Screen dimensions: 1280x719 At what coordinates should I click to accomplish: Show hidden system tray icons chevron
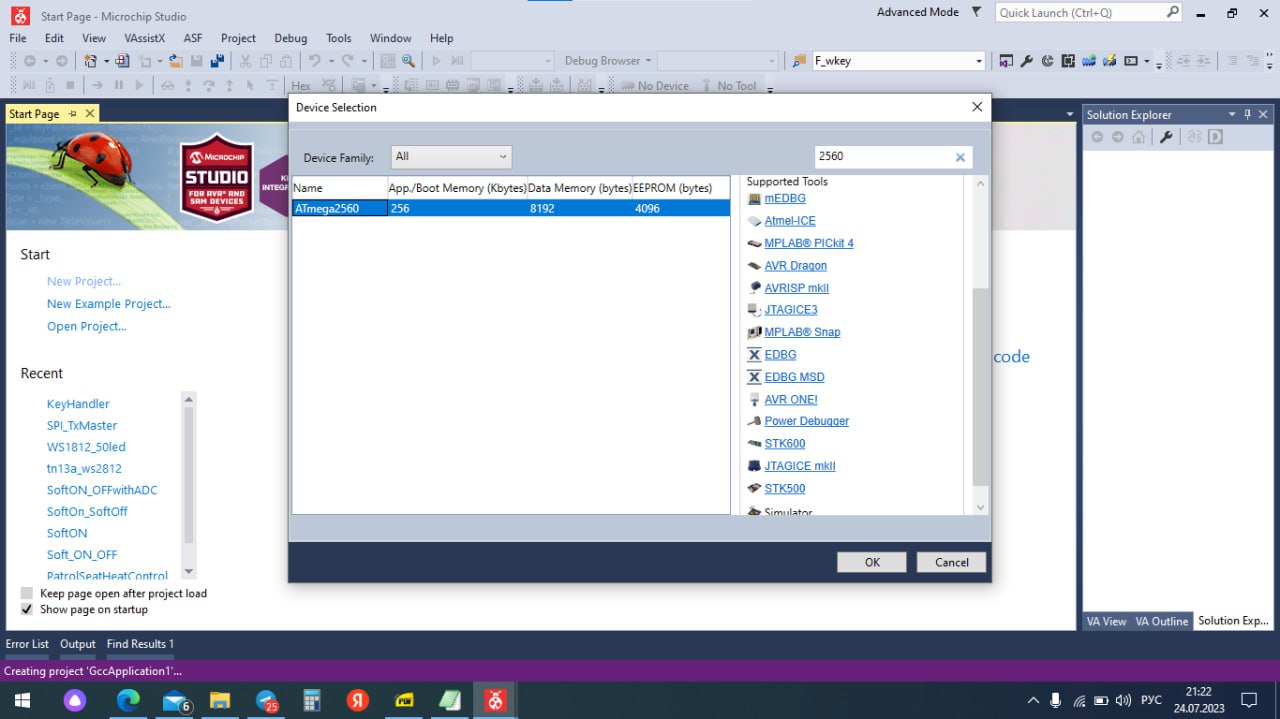[x=1033, y=700]
